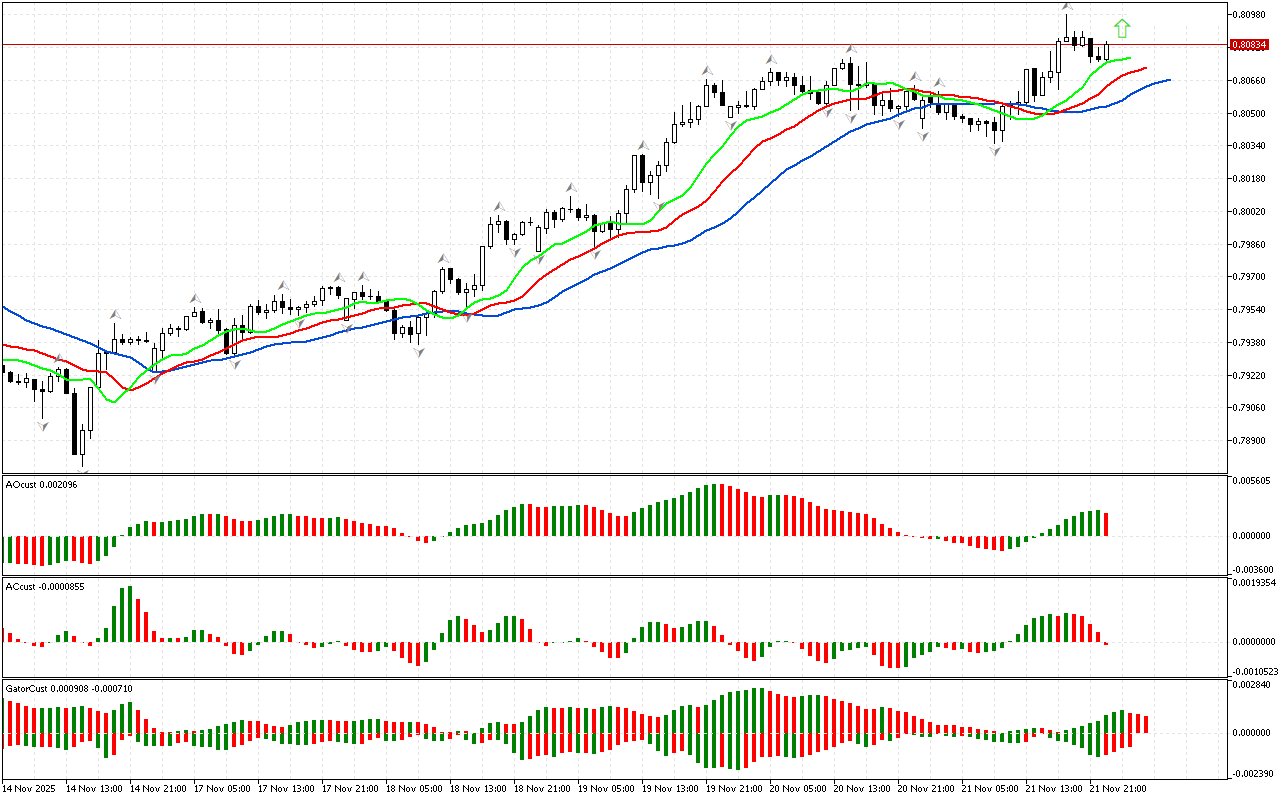Click the 0.002840 value on GatorCust scale

(1248, 685)
